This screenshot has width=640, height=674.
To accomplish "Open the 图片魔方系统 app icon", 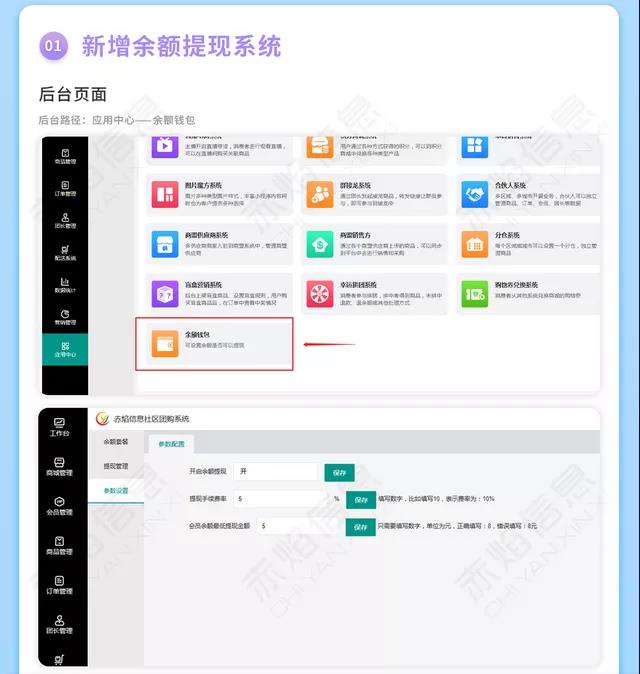I will 164,194.
